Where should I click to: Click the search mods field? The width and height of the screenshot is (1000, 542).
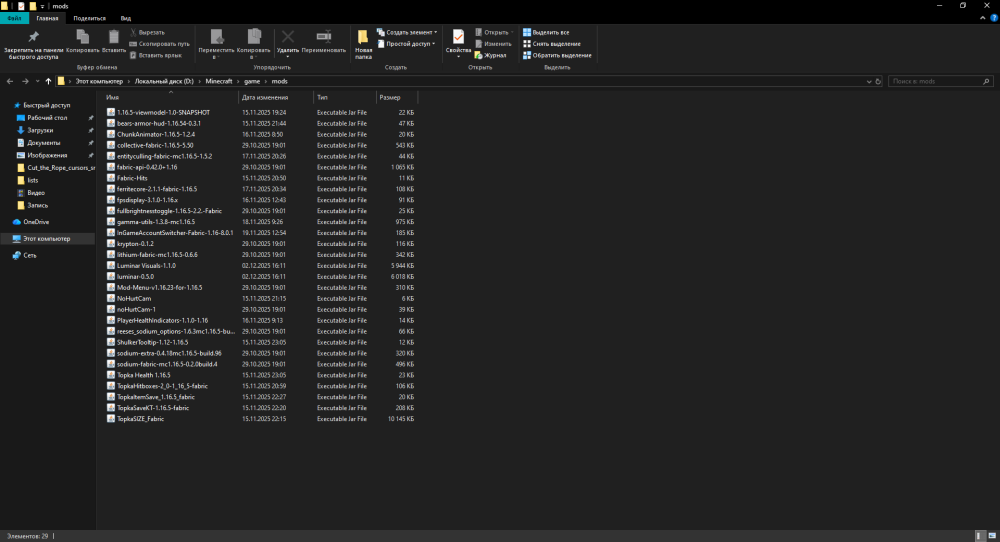pos(941,82)
